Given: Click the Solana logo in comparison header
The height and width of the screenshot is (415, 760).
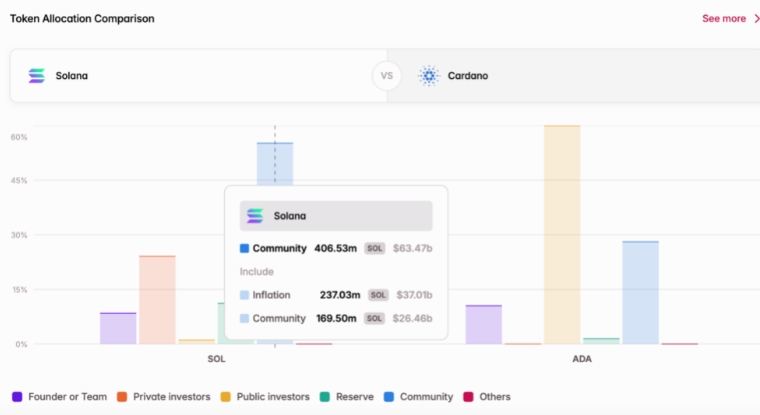Looking at the screenshot, I should pos(37,76).
